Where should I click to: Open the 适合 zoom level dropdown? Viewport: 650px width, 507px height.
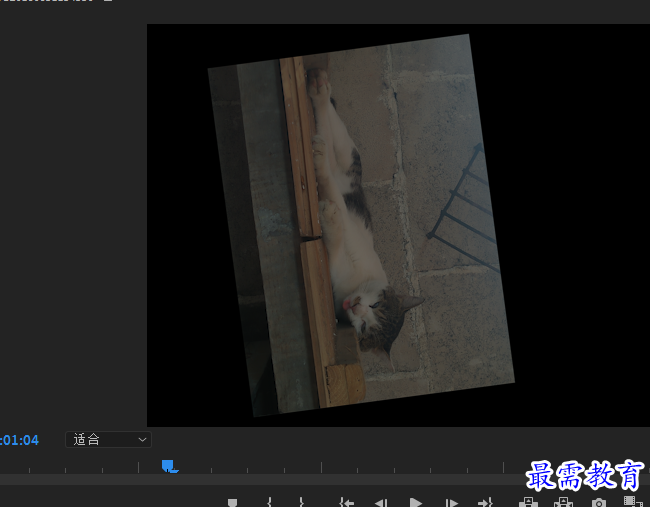coord(108,439)
